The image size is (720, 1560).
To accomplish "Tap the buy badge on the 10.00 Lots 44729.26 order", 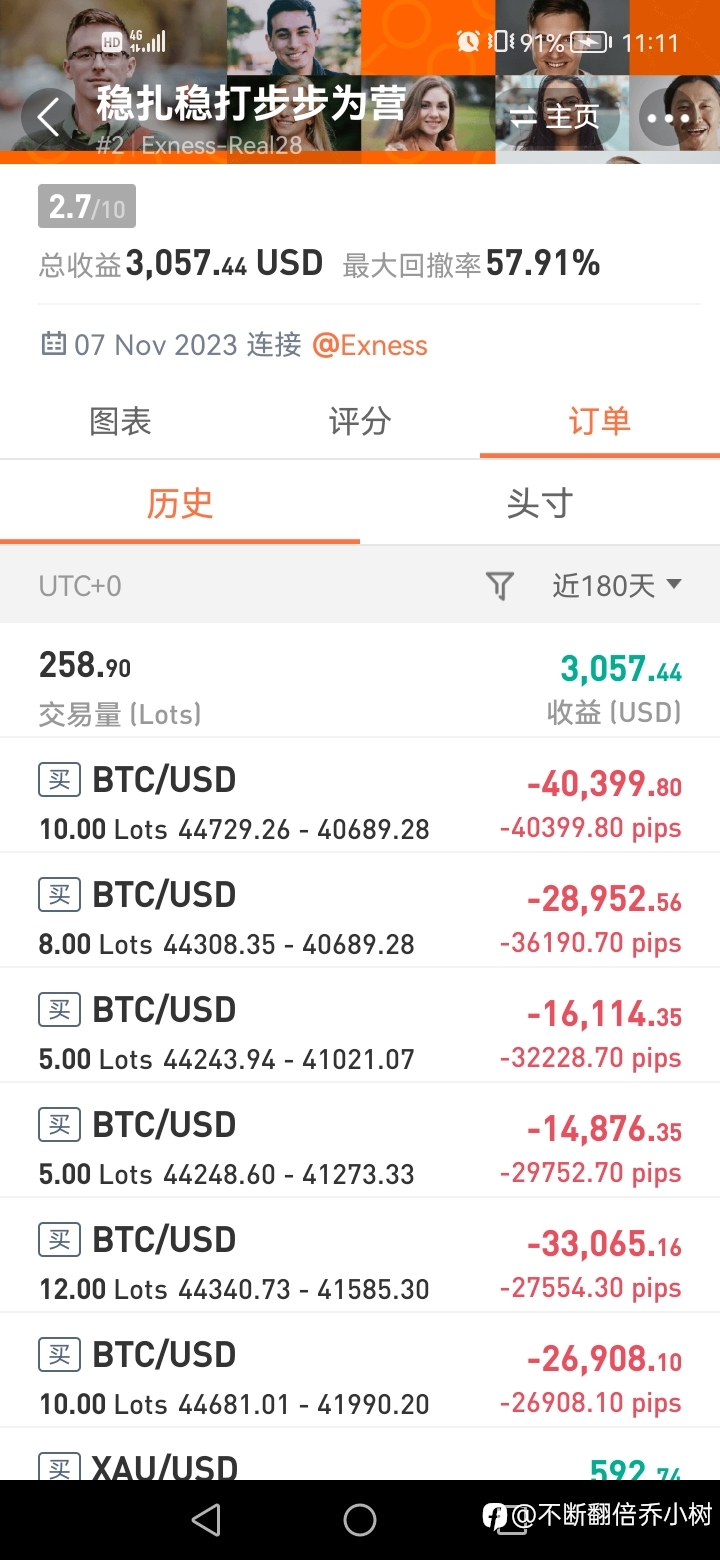I will point(59,780).
